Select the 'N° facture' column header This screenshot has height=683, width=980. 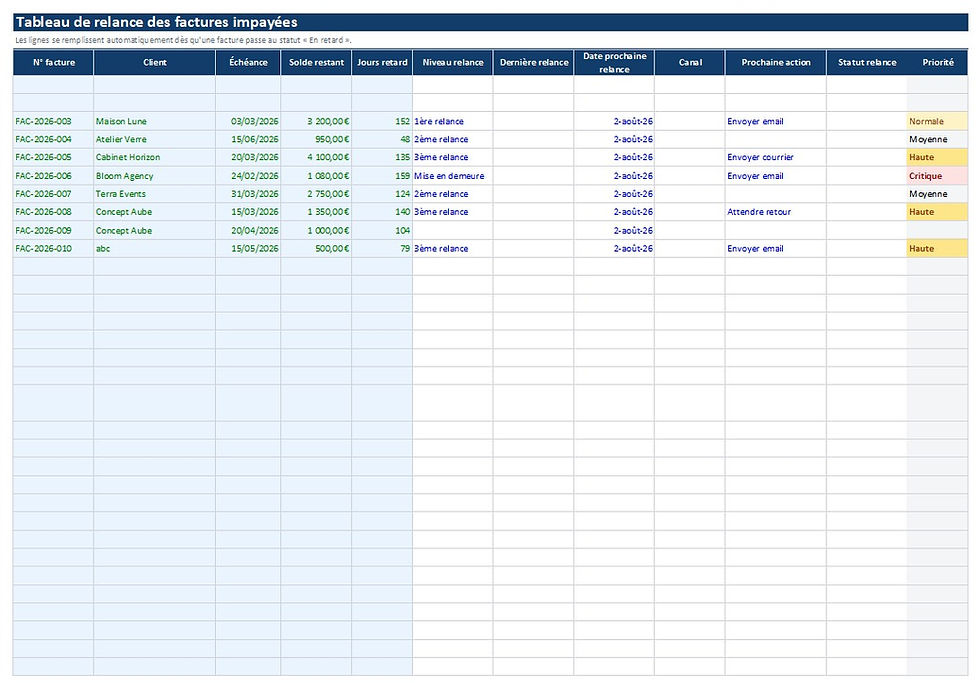click(x=53, y=62)
